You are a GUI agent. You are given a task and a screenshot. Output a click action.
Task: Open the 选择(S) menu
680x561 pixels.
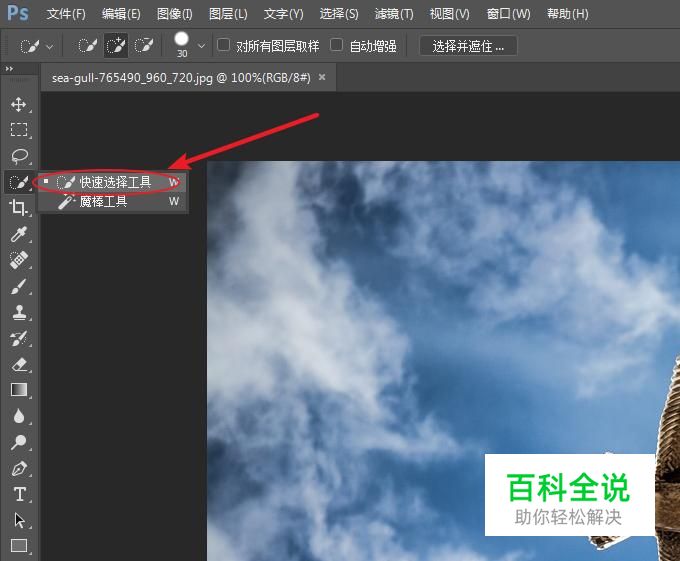(339, 14)
